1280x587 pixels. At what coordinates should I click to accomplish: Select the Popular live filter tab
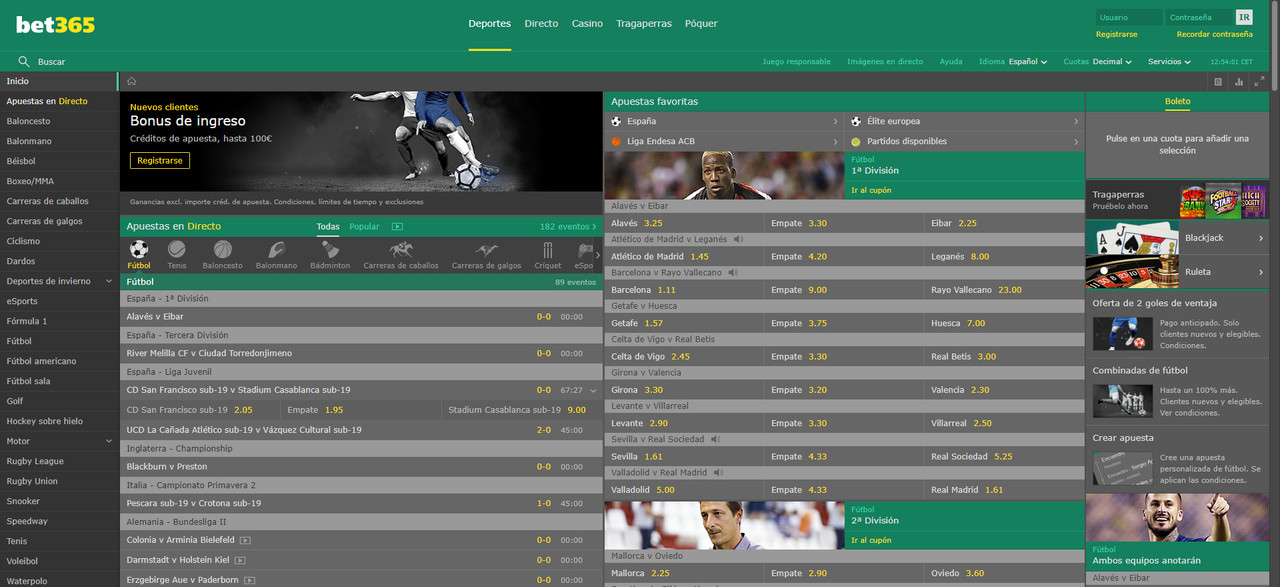click(364, 227)
